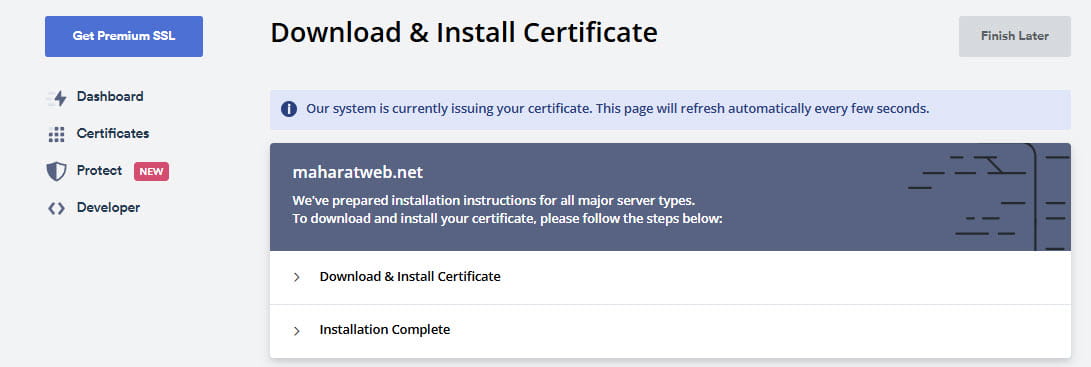Go to Dashboard in sidebar
The image size is (1091, 367).
(110, 97)
